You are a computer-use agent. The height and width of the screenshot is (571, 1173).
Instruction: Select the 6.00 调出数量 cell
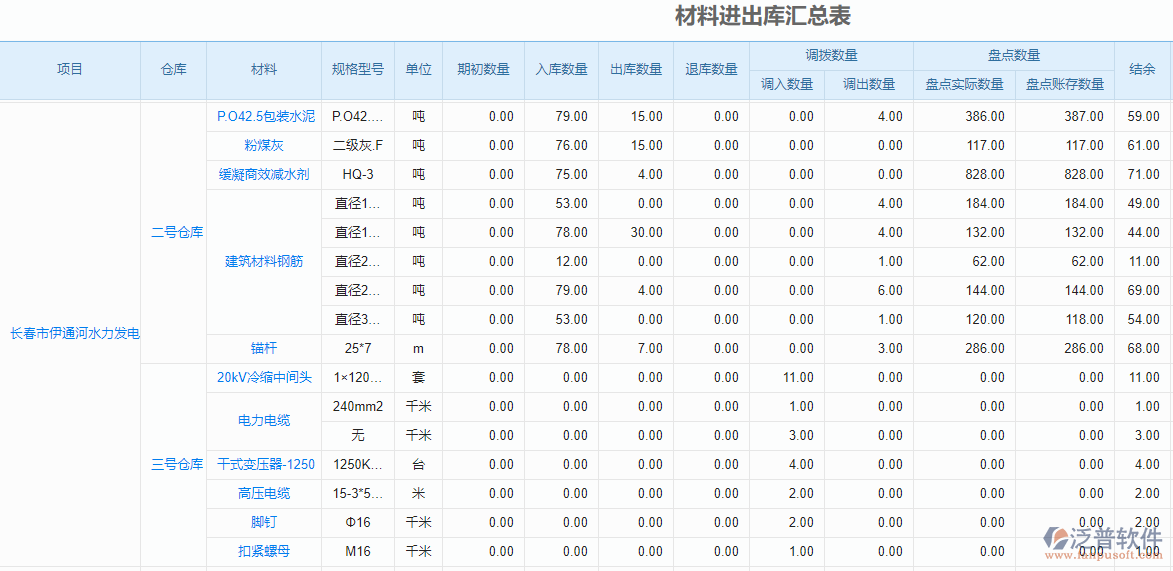tap(869, 290)
